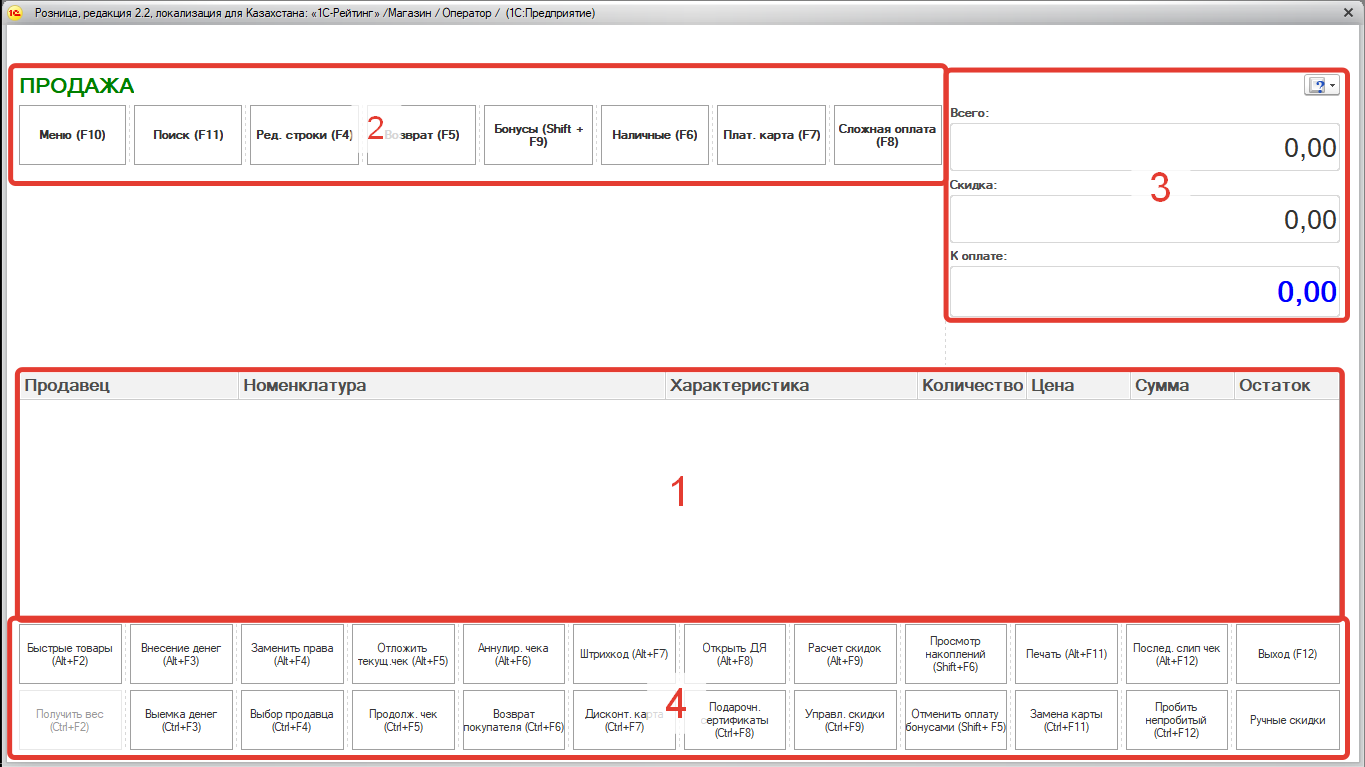This screenshot has width=1365, height=767.
Task: Click Выход (F12) exit button
Action: click(1287, 655)
